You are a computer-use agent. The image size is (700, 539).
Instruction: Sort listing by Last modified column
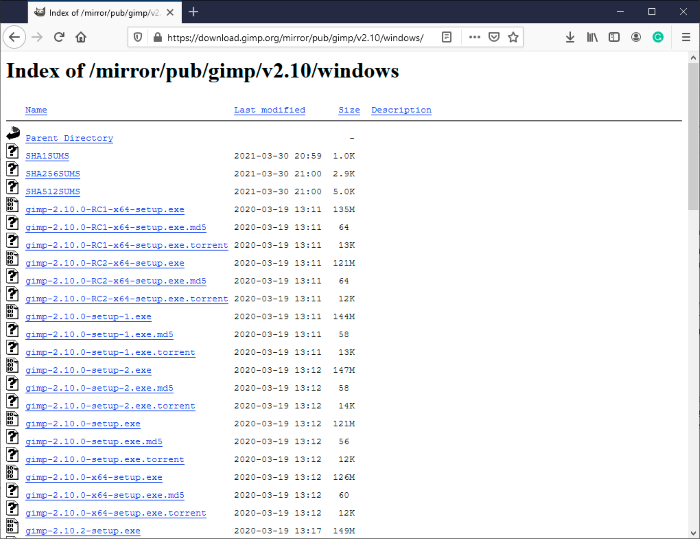coord(270,110)
